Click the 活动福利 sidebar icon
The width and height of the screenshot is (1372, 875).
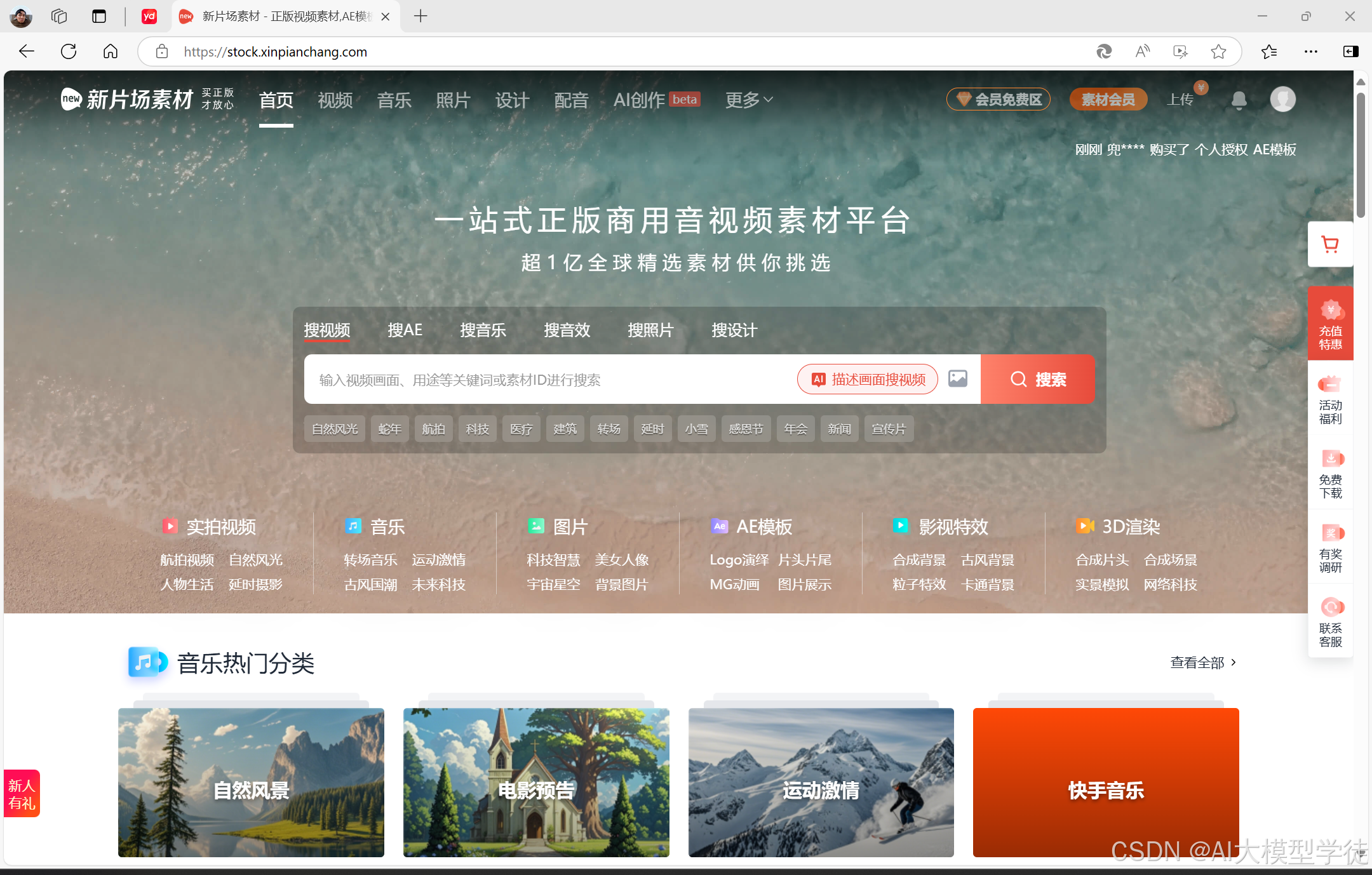pyautogui.click(x=1330, y=399)
